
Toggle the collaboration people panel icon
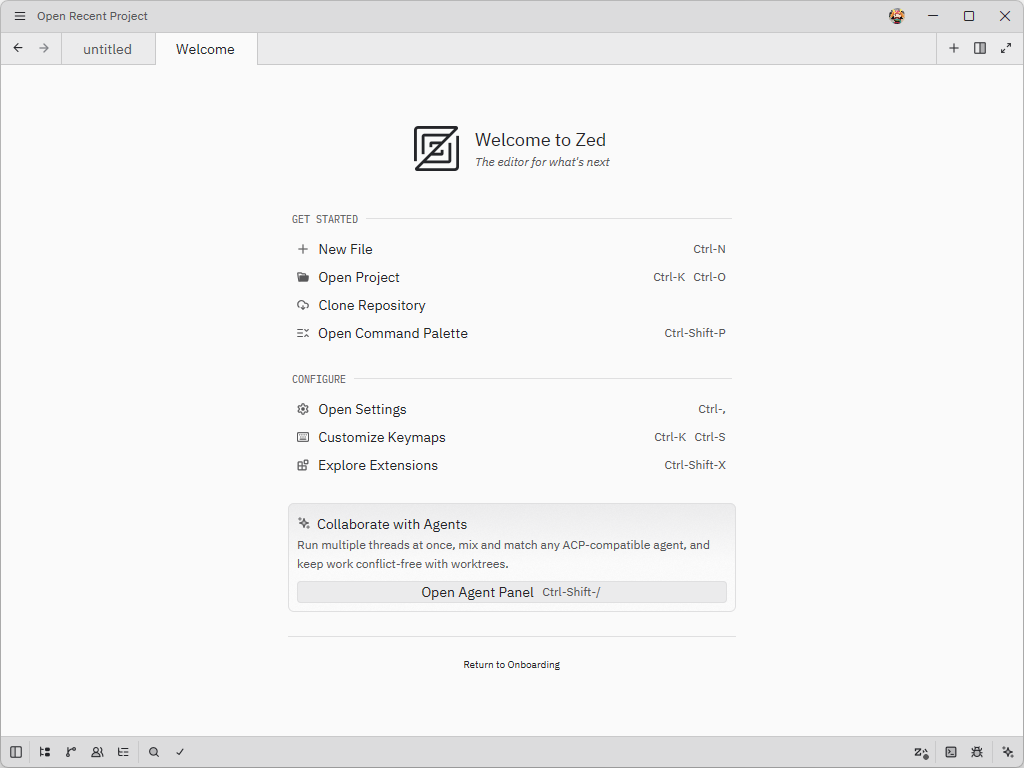(97, 752)
